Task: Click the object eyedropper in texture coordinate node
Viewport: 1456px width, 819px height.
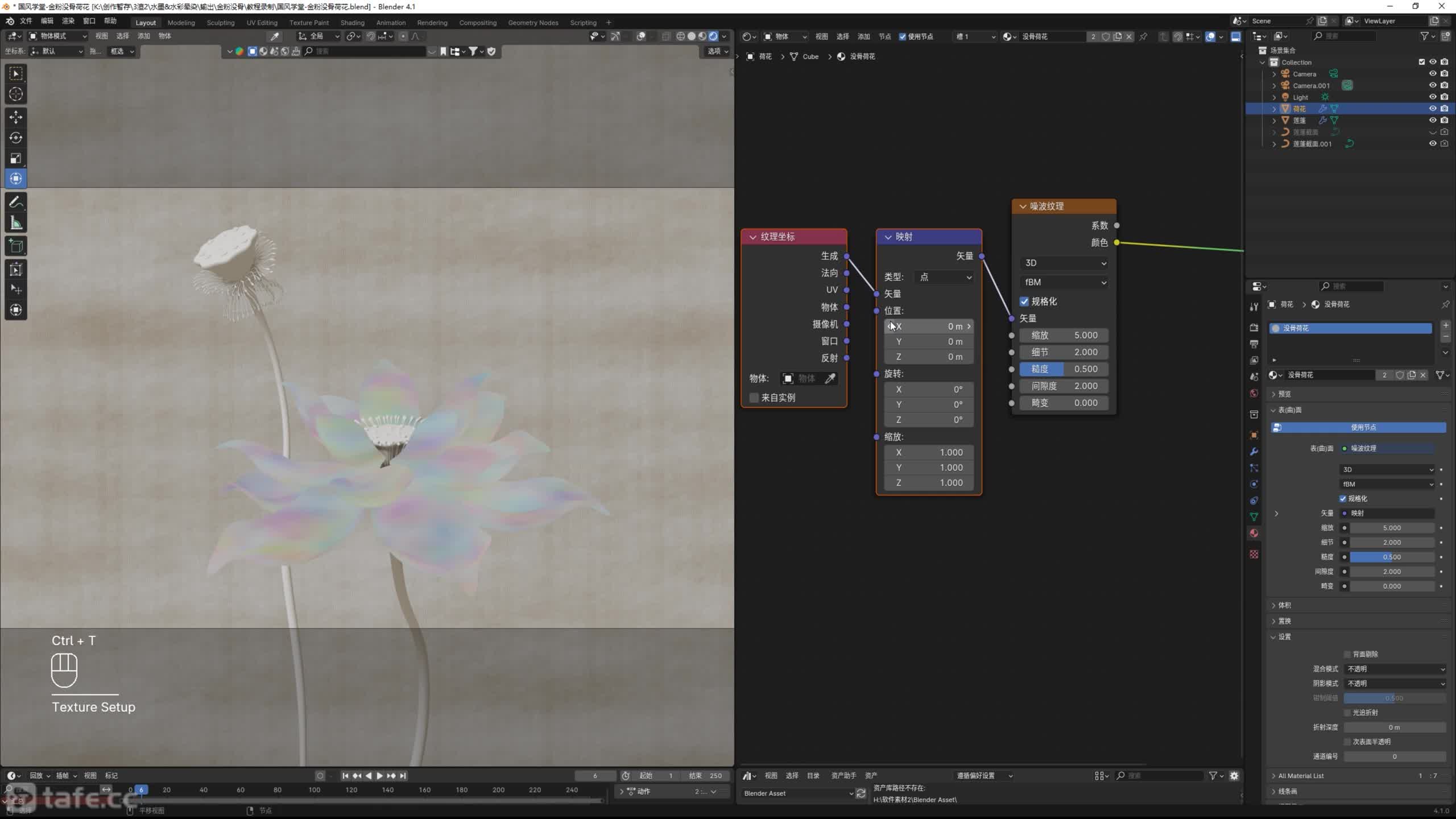Action: click(x=830, y=379)
